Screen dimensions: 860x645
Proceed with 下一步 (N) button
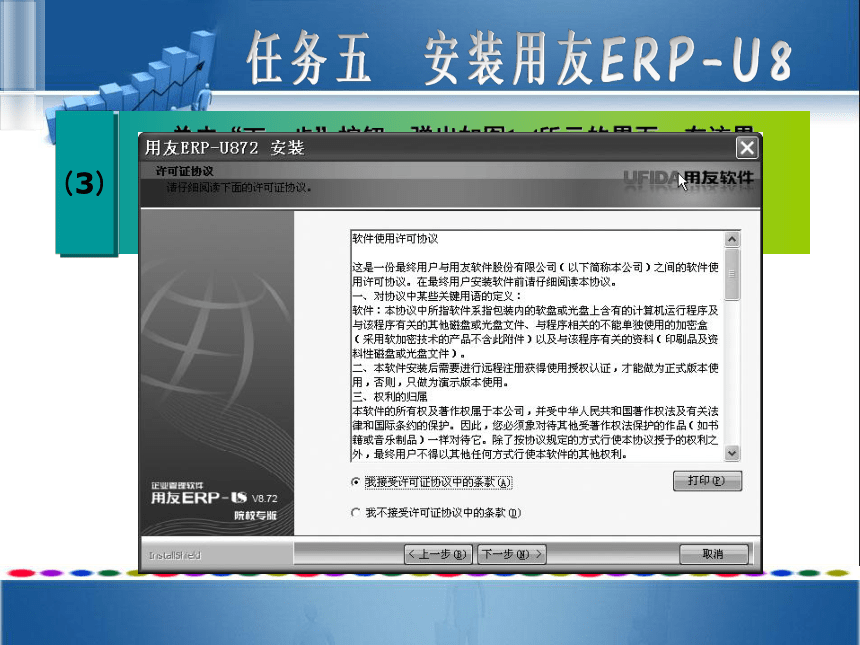coord(512,555)
